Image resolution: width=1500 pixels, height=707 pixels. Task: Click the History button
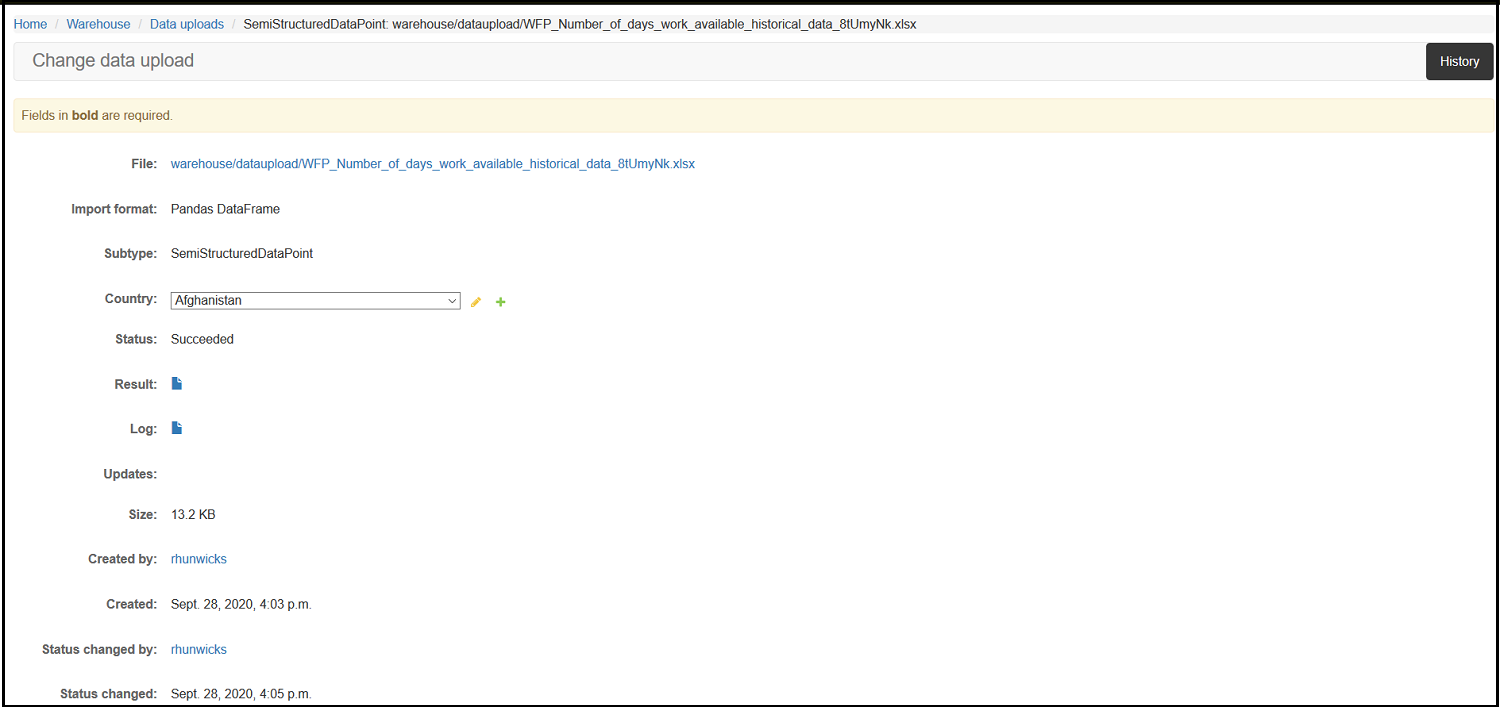(1459, 62)
